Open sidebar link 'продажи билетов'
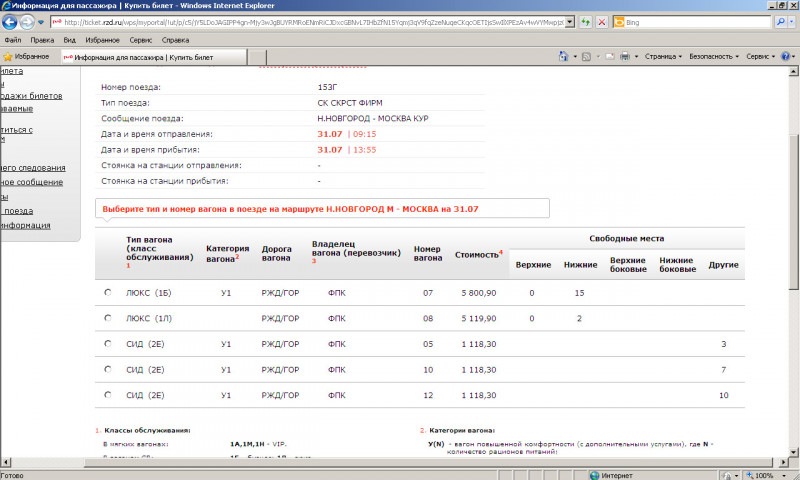The width and height of the screenshot is (800, 480). (31, 96)
